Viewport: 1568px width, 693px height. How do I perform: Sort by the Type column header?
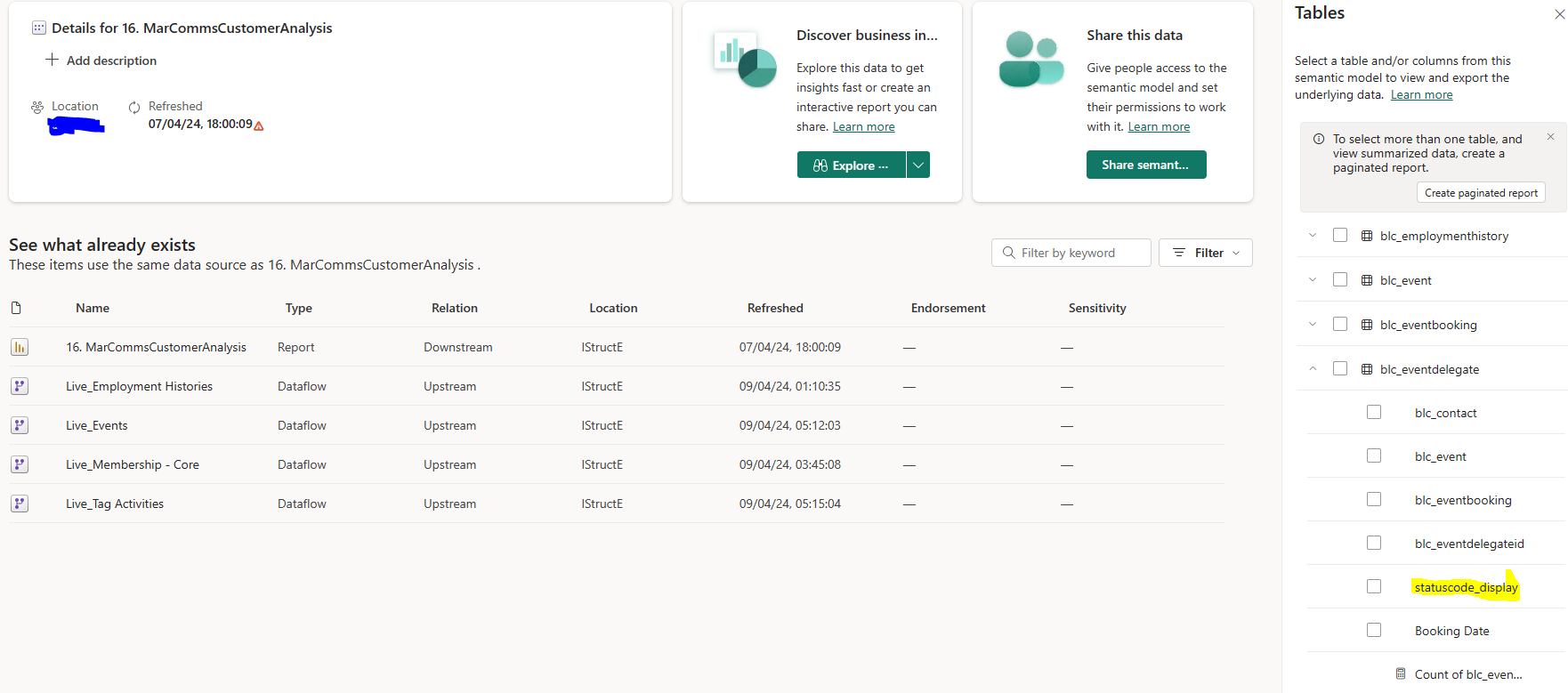point(299,308)
